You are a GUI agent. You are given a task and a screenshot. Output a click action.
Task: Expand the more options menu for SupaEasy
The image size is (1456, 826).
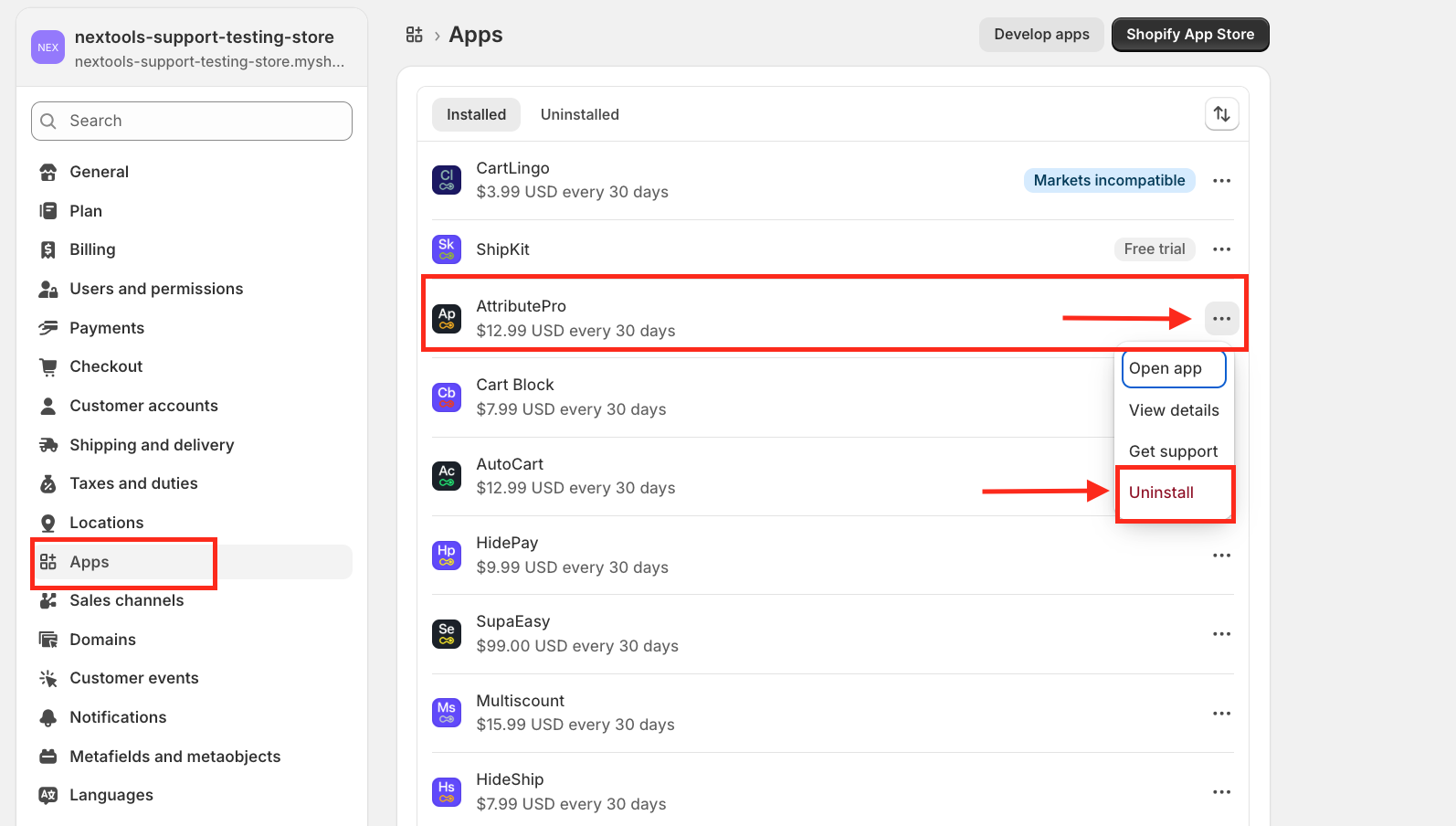(1221, 634)
